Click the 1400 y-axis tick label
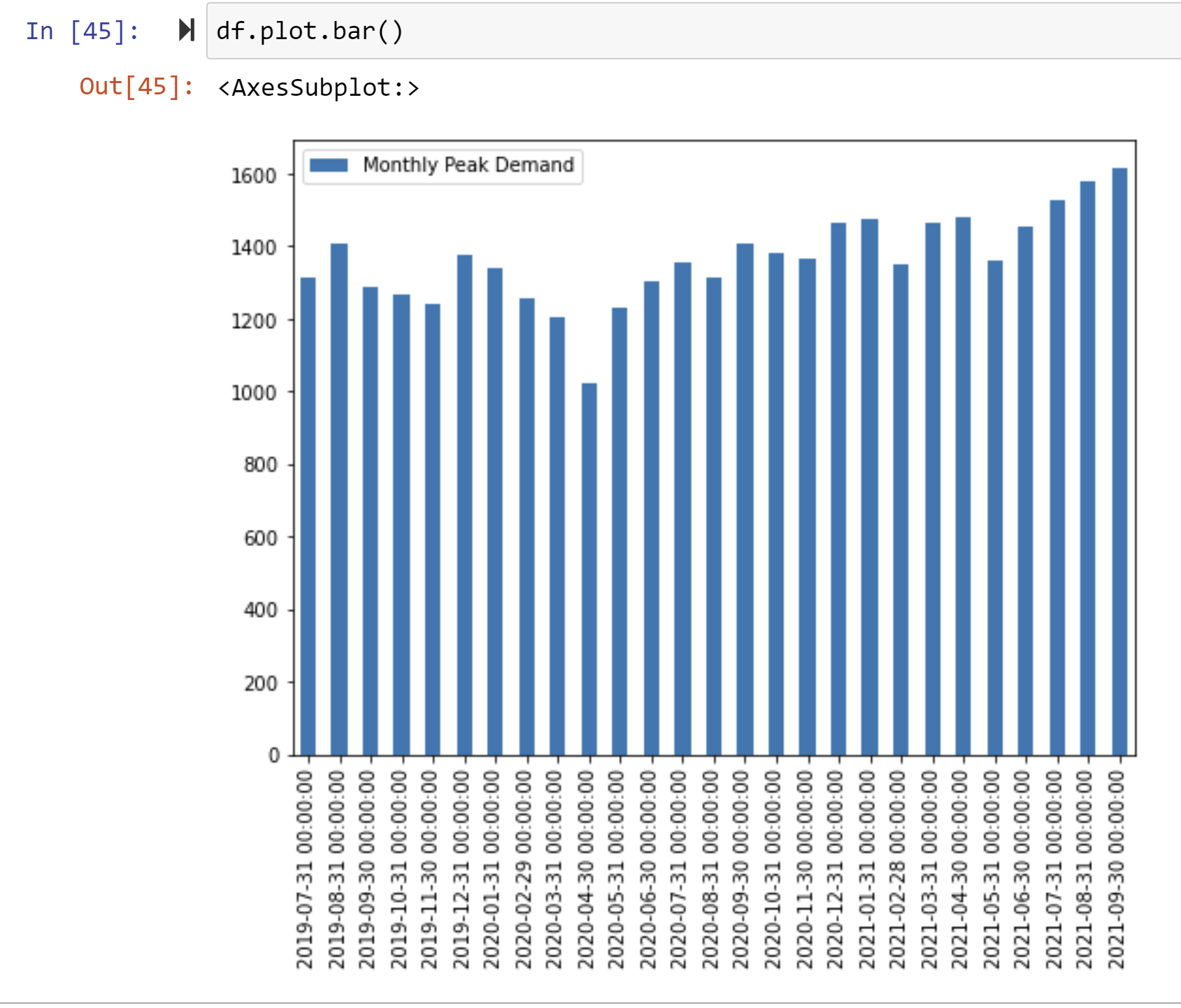This screenshot has width=1181, height=1008. pyautogui.click(x=254, y=247)
